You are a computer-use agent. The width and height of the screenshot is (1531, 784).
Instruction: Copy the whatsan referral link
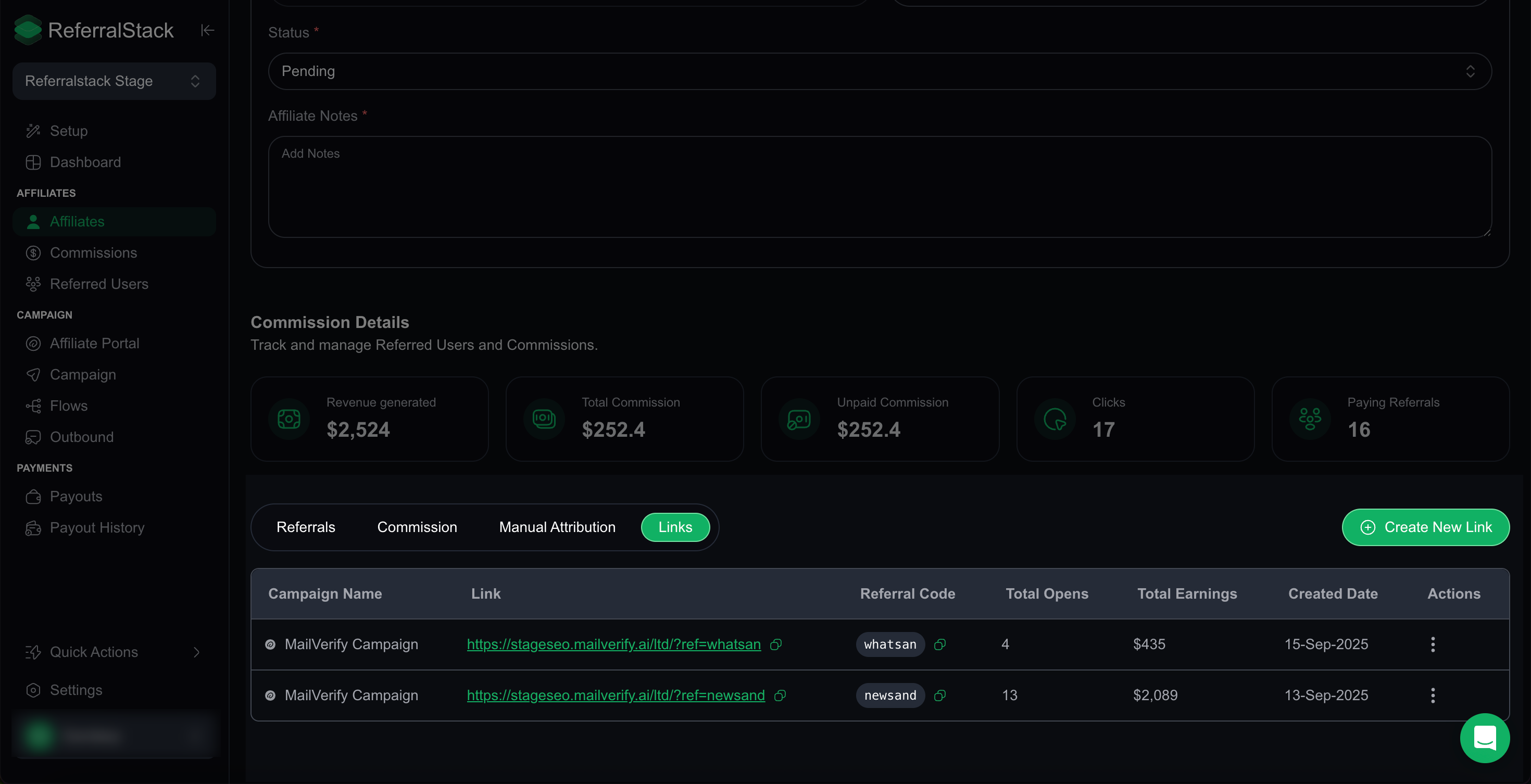775,644
